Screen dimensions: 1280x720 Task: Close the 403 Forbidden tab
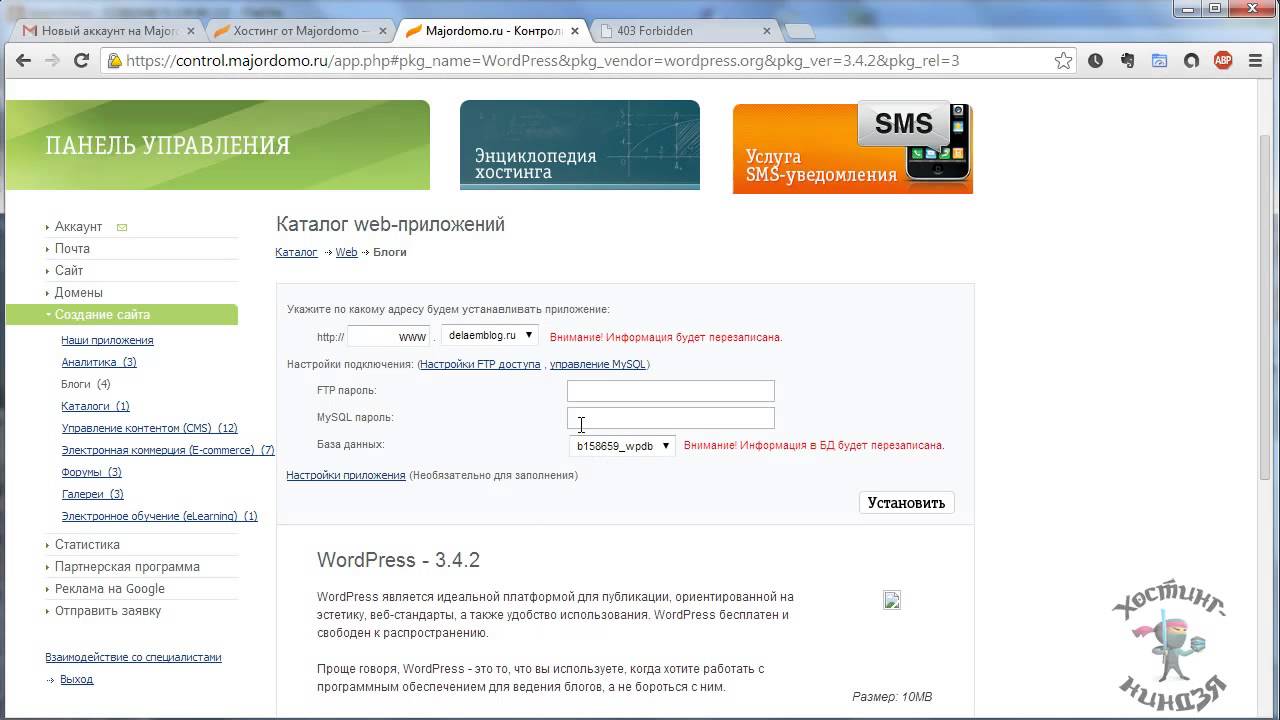coord(765,31)
